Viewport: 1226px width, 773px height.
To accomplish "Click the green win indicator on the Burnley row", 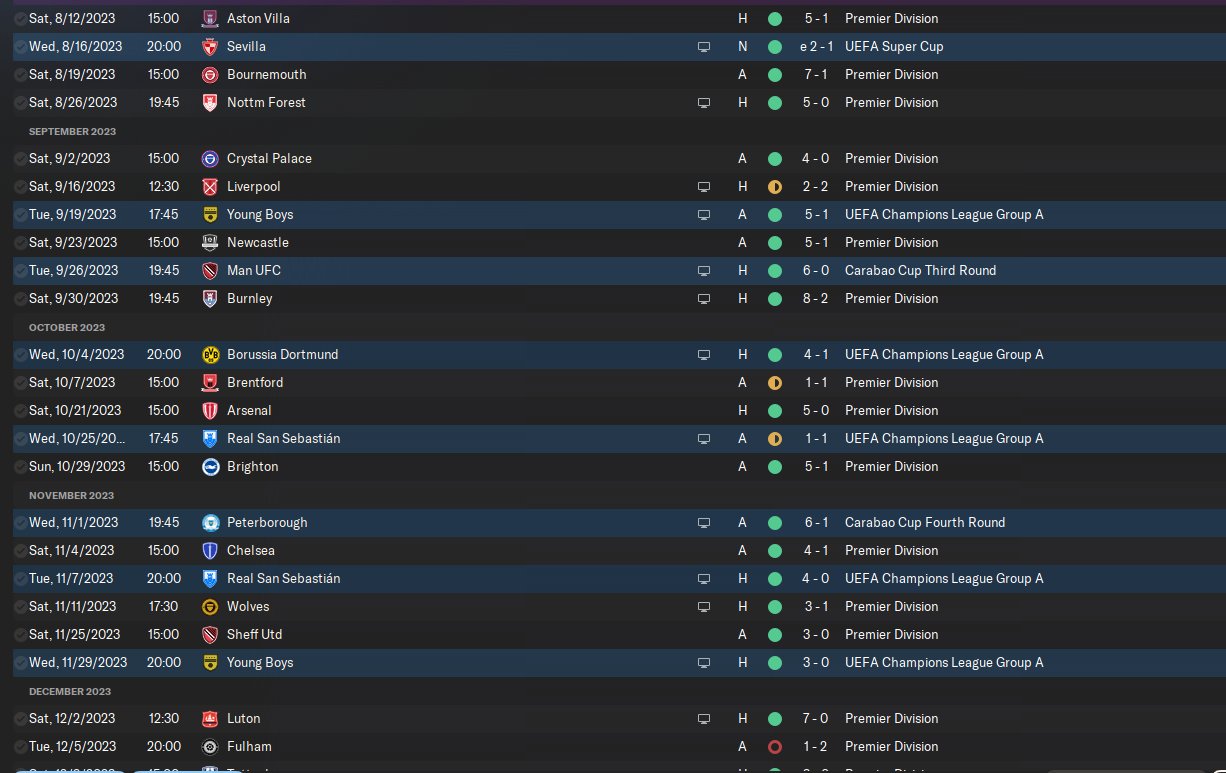I will 774,298.
